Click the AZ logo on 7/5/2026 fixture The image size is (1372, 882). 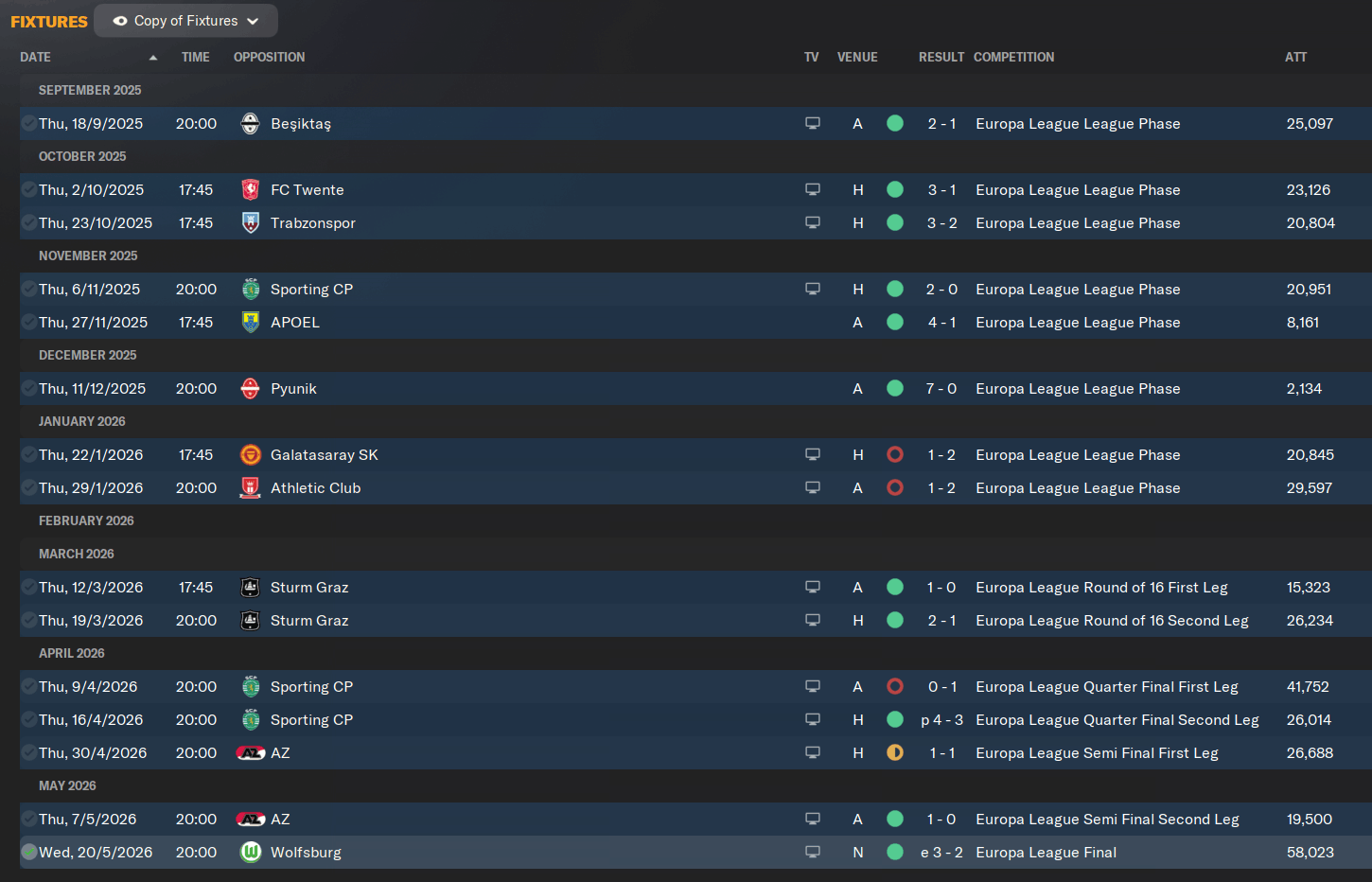pos(251,820)
